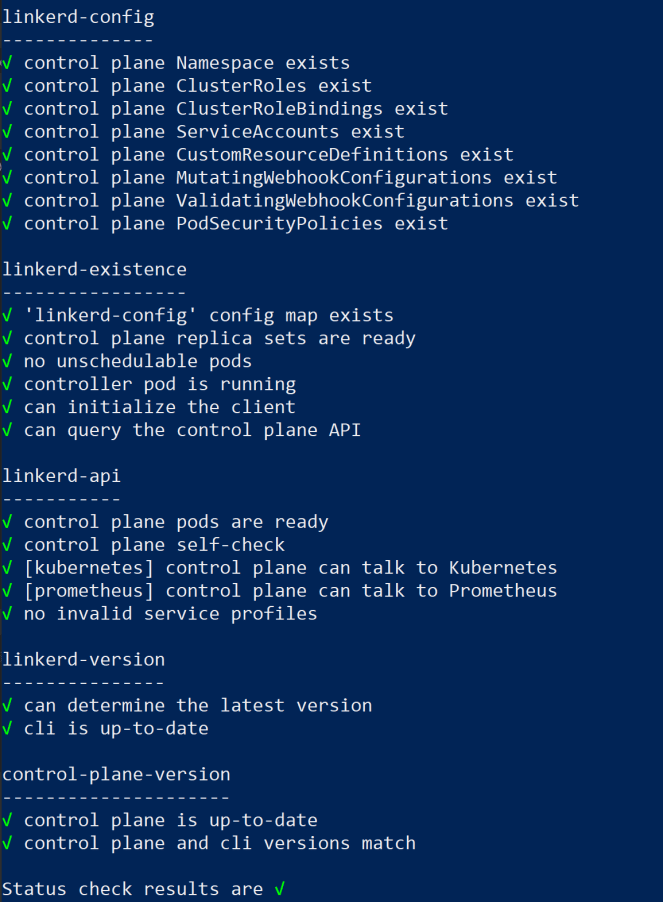Click the 'can determine the latest version' line
The height and width of the screenshot is (902, 663).
click(198, 705)
